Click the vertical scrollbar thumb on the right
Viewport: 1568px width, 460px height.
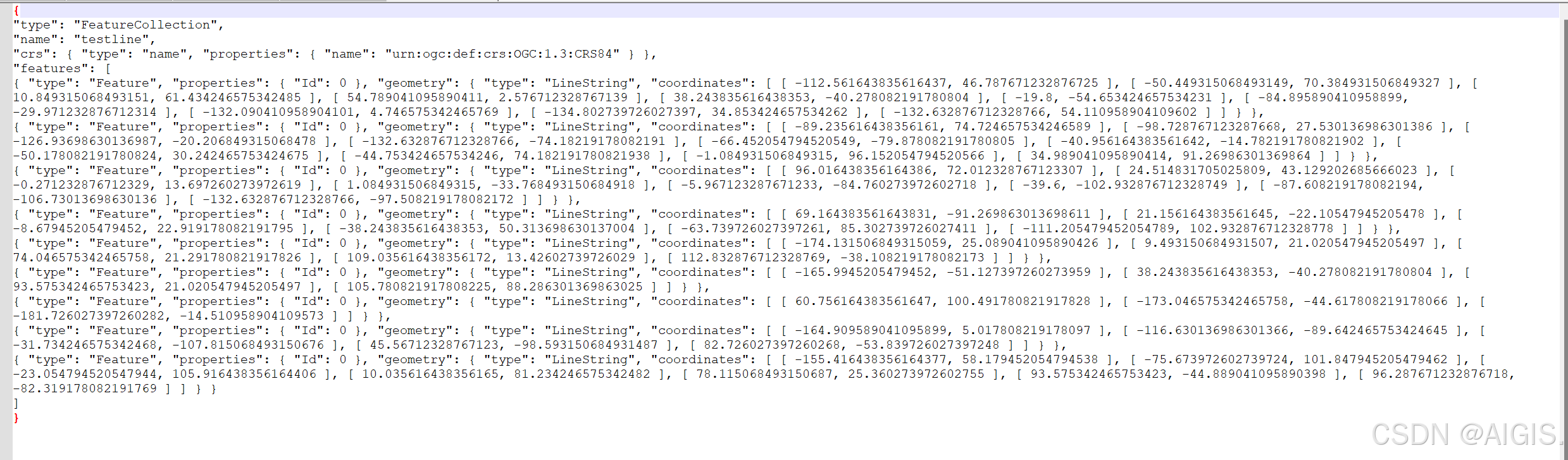click(x=1565, y=239)
